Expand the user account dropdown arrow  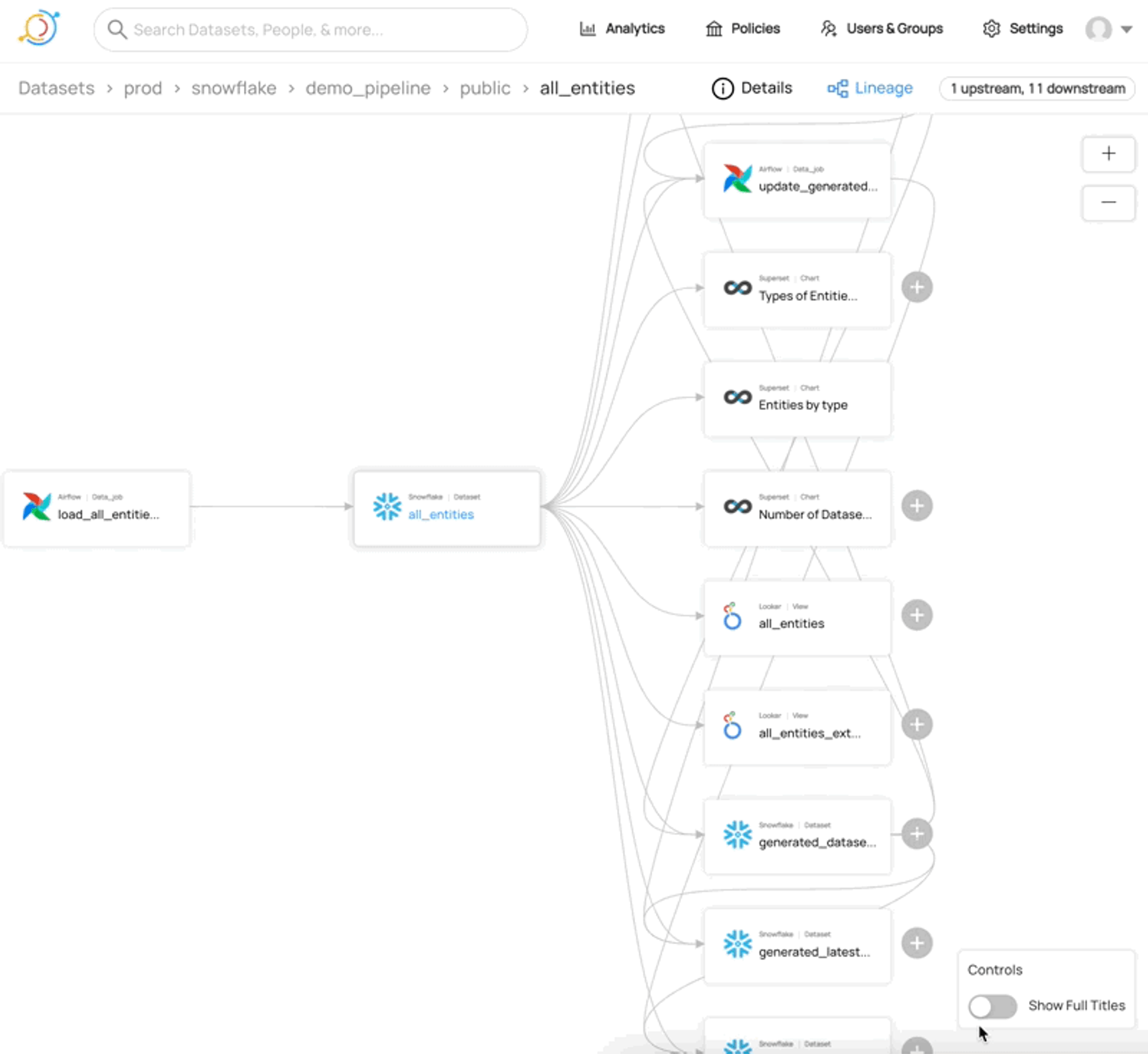click(x=1126, y=29)
